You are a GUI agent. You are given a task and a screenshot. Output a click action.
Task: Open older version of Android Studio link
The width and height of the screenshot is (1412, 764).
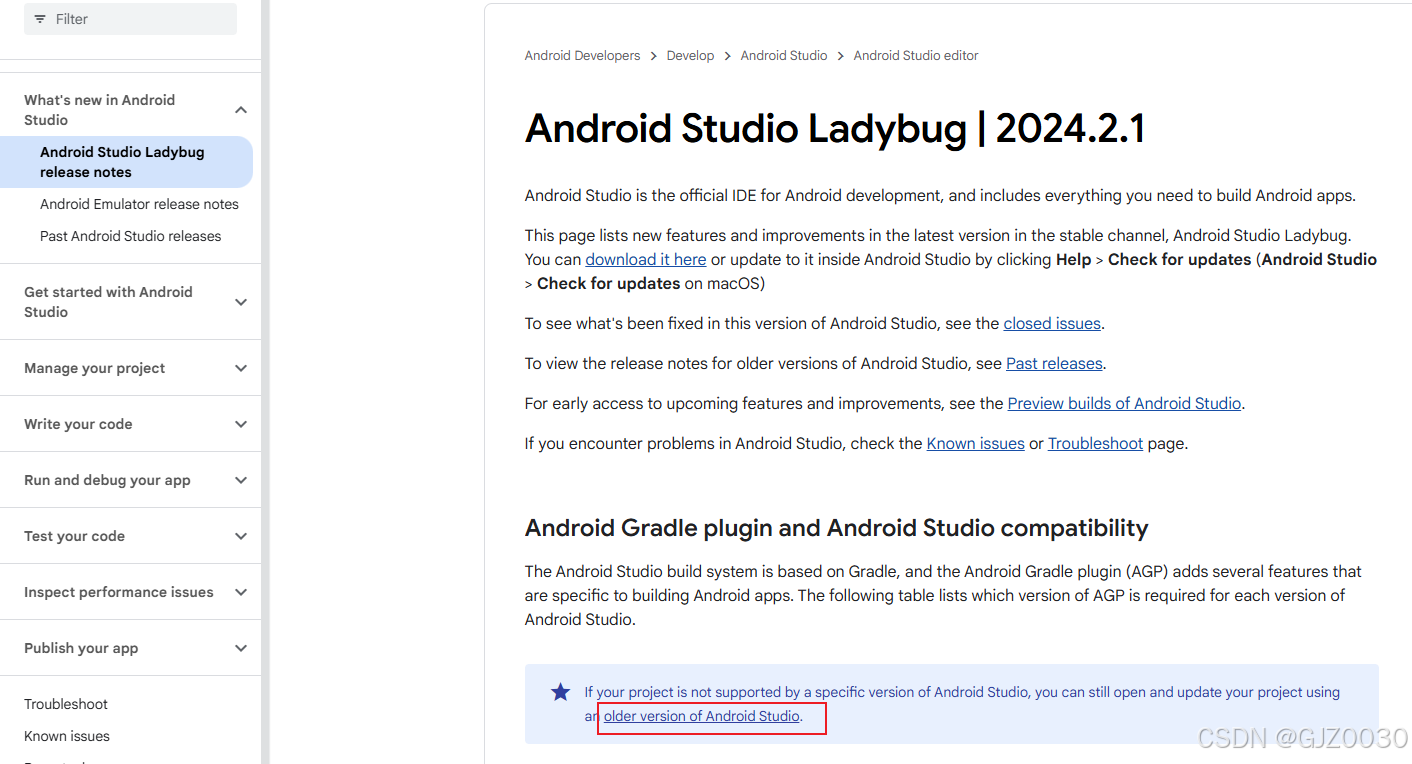coord(702,716)
